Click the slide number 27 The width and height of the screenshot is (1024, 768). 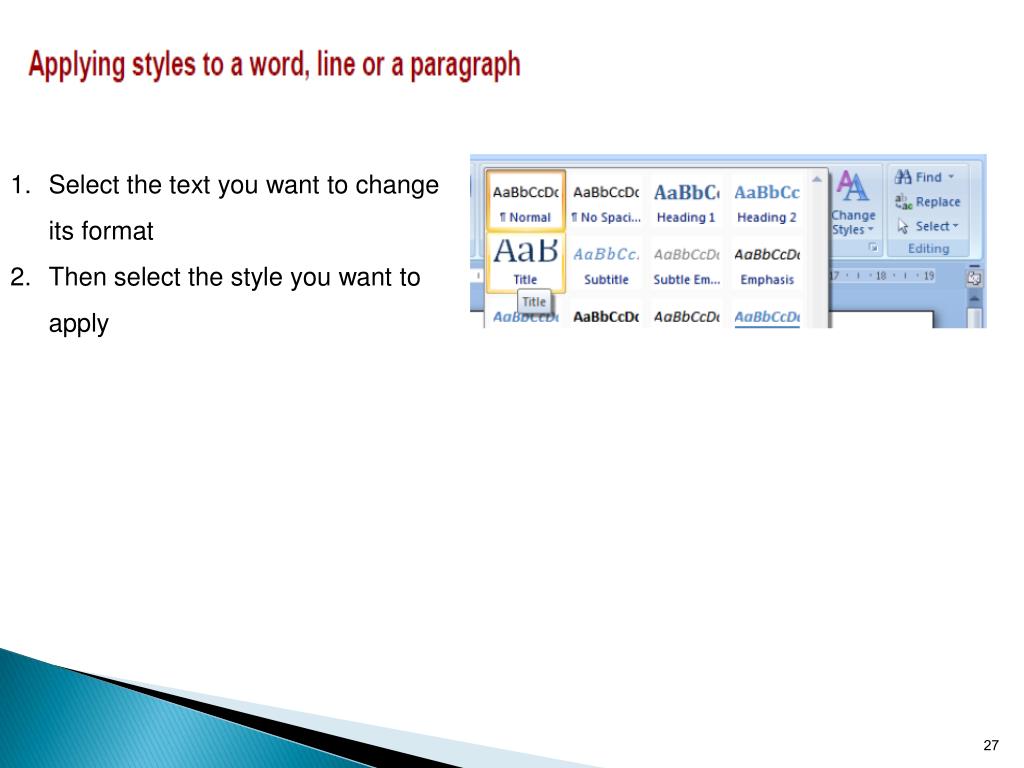click(991, 745)
